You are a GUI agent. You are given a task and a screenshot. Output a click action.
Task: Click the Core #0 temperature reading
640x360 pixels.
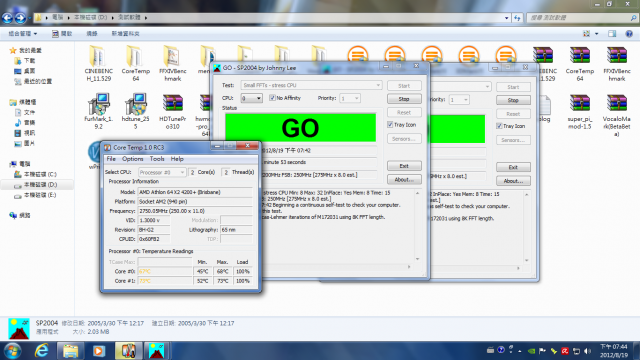165,271
